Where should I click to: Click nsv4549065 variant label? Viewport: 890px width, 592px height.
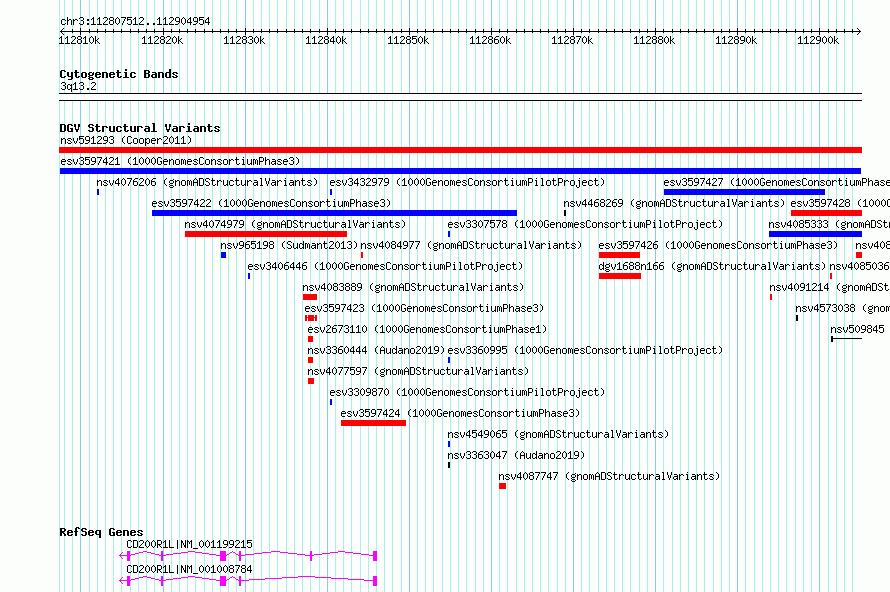[x=559, y=434]
